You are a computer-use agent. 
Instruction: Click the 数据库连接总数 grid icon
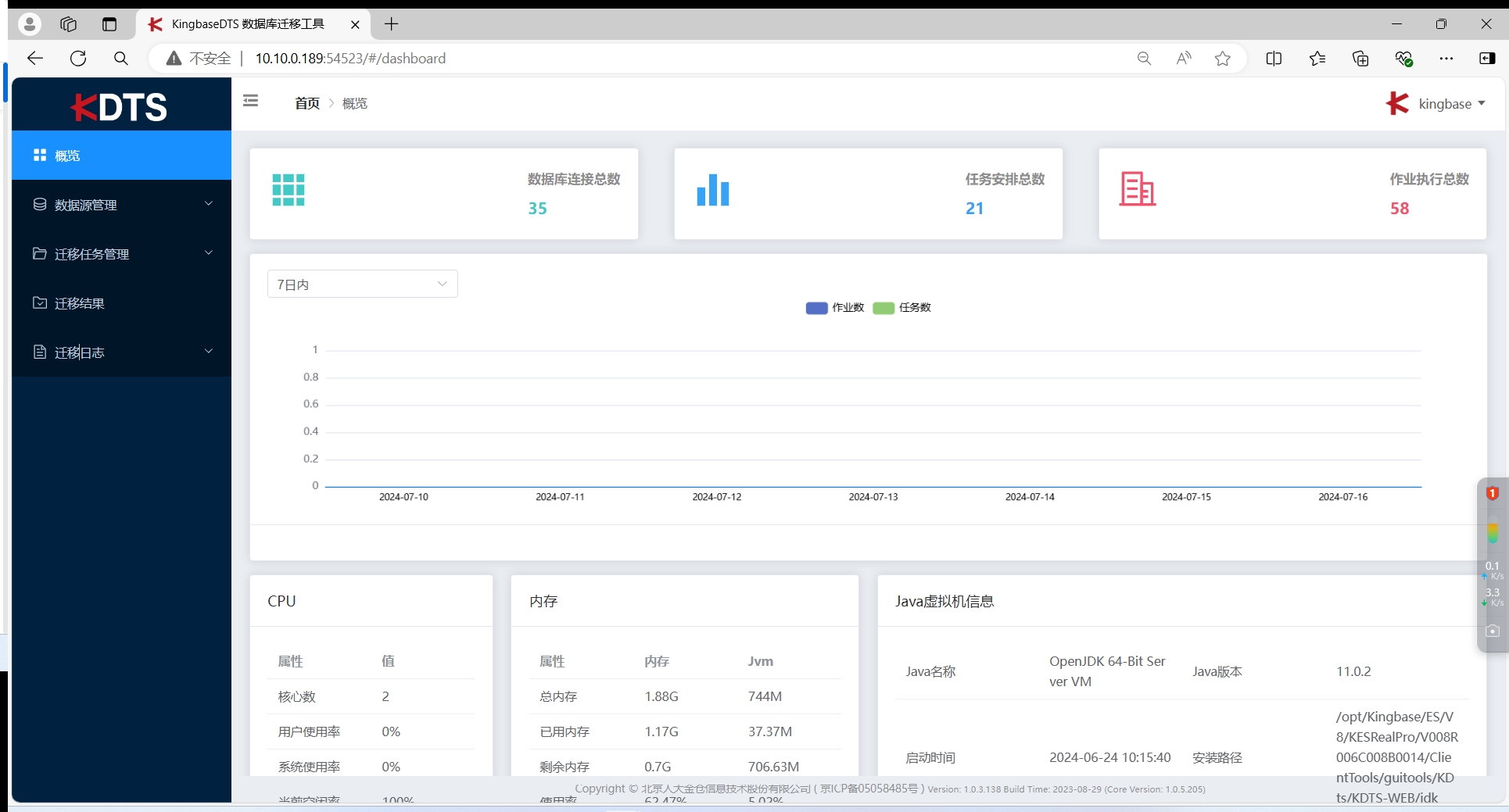click(289, 190)
